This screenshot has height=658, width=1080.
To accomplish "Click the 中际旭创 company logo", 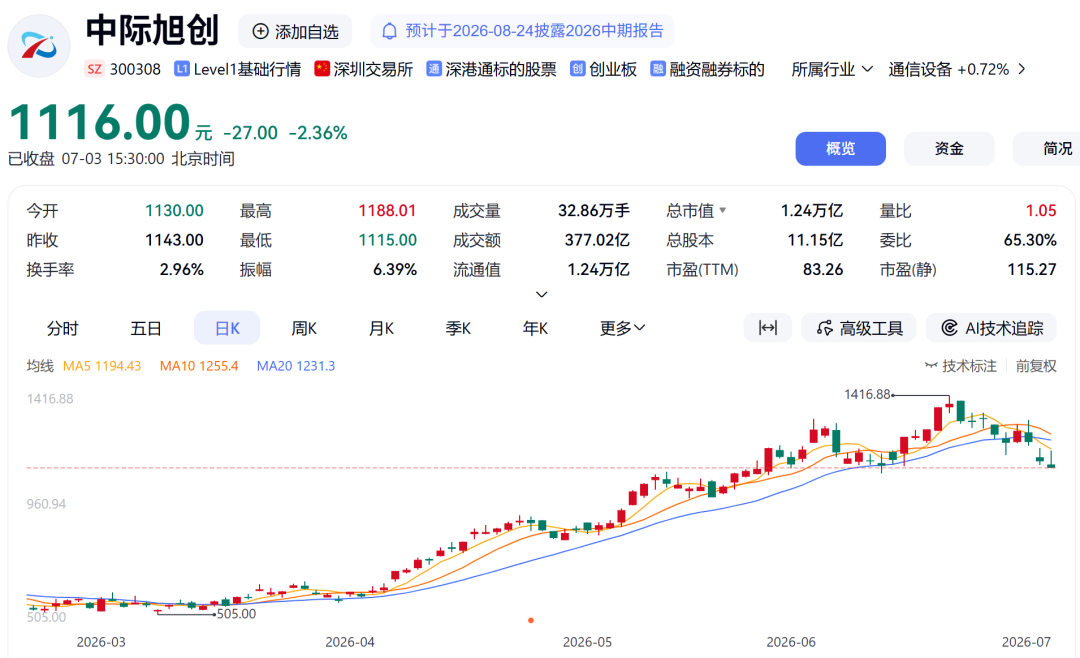I will [x=39, y=45].
